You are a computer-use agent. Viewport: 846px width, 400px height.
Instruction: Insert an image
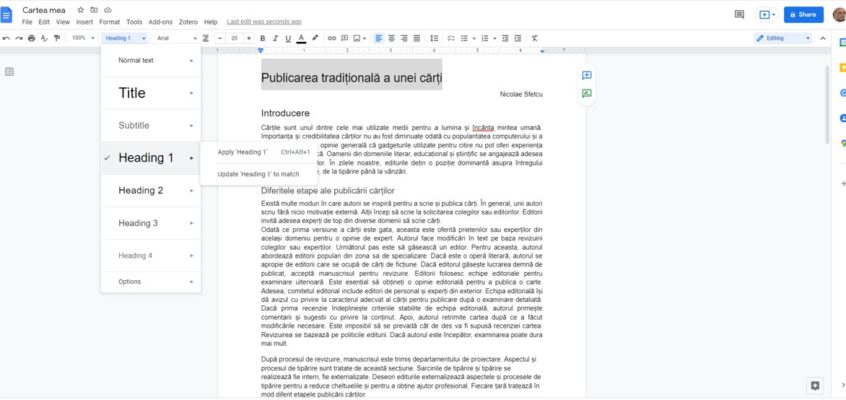click(x=357, y=38)
